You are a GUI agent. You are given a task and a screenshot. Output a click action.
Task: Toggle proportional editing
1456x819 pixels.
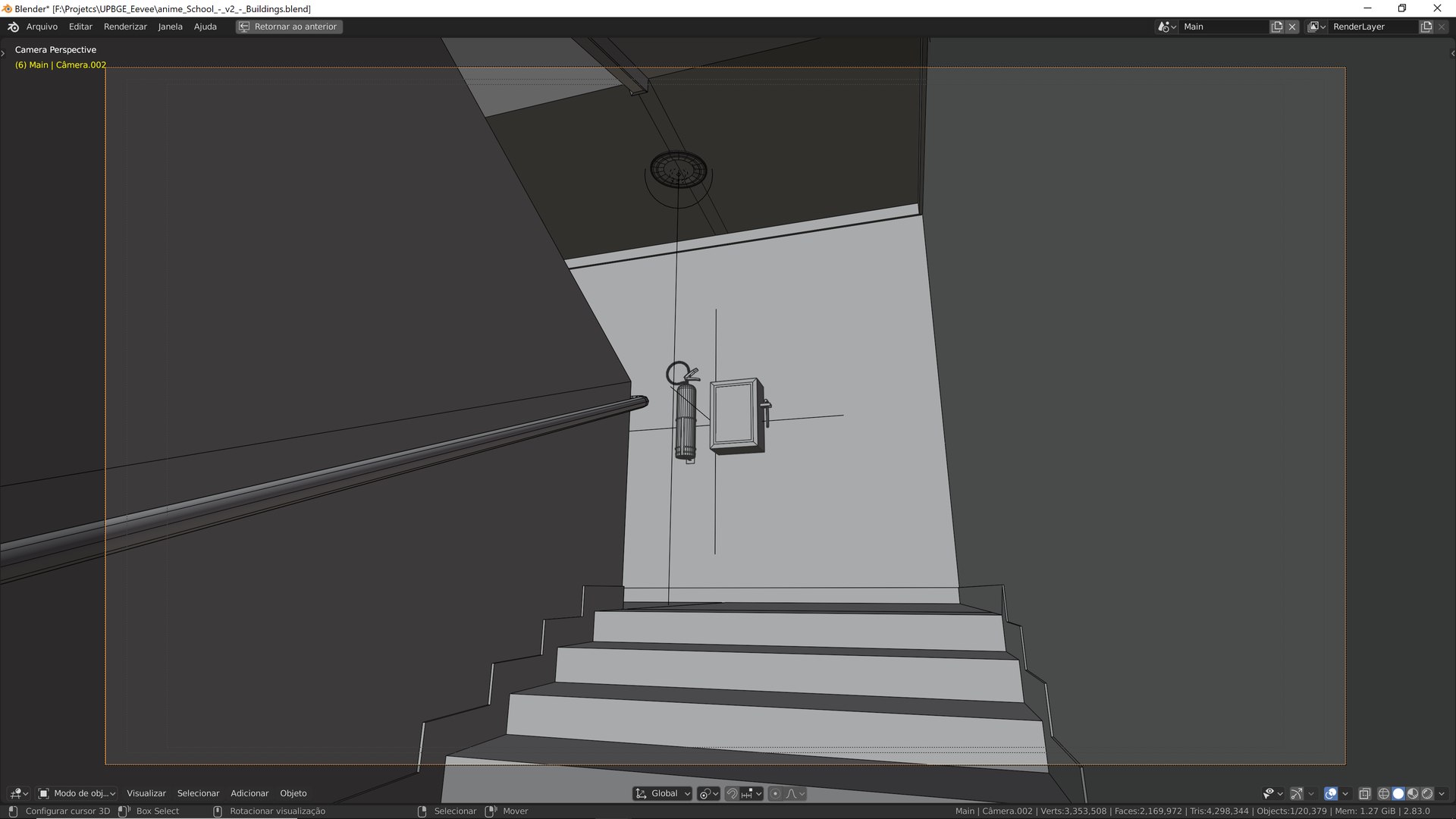tap(775, 793)
